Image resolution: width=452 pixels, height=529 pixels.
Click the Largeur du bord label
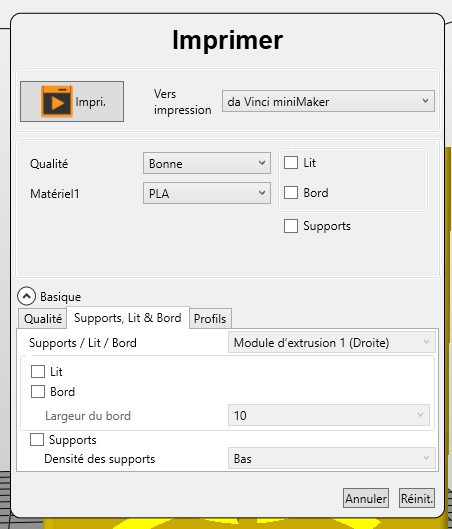click(x=88, y=416)
